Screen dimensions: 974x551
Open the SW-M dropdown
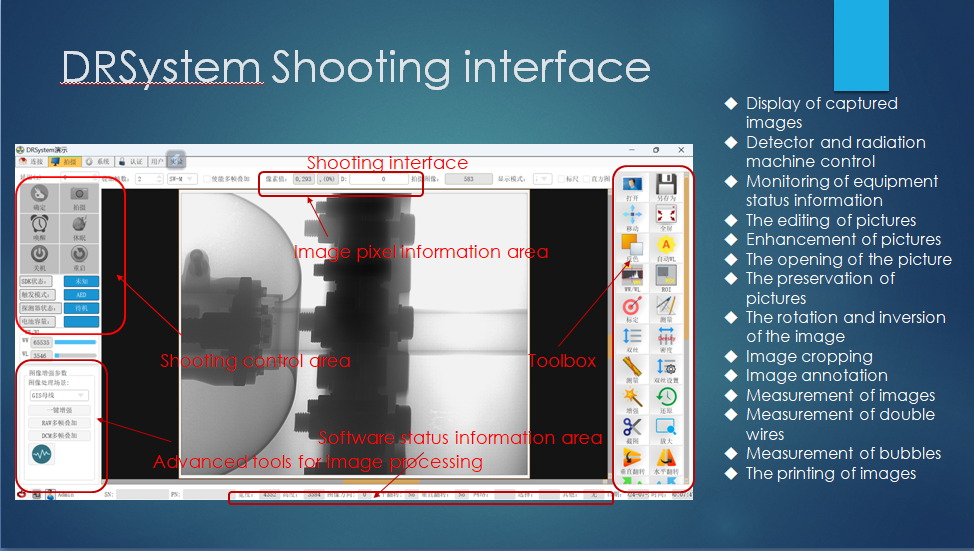(x=181, y=179)
